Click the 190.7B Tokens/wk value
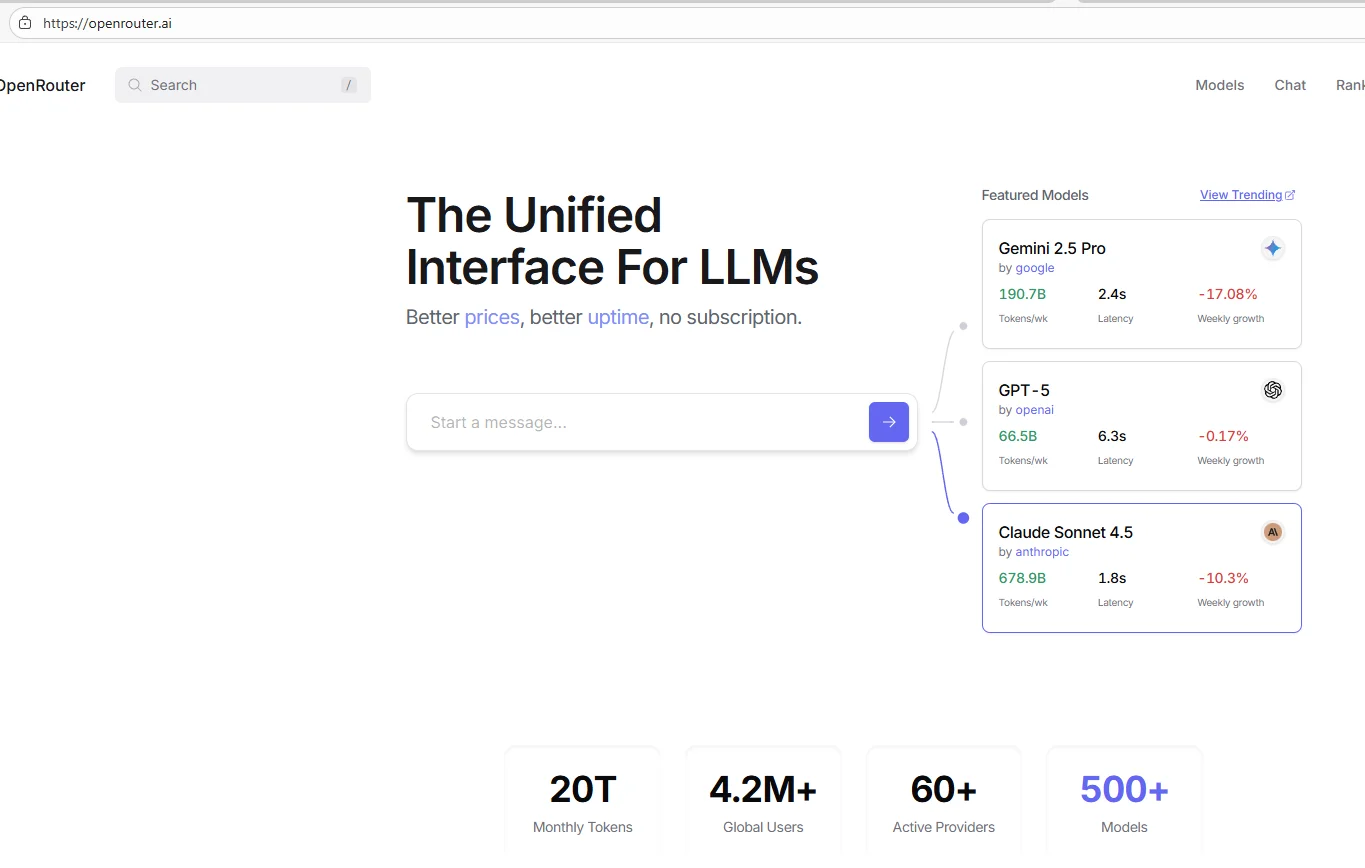 click(x=1022, y=294)
